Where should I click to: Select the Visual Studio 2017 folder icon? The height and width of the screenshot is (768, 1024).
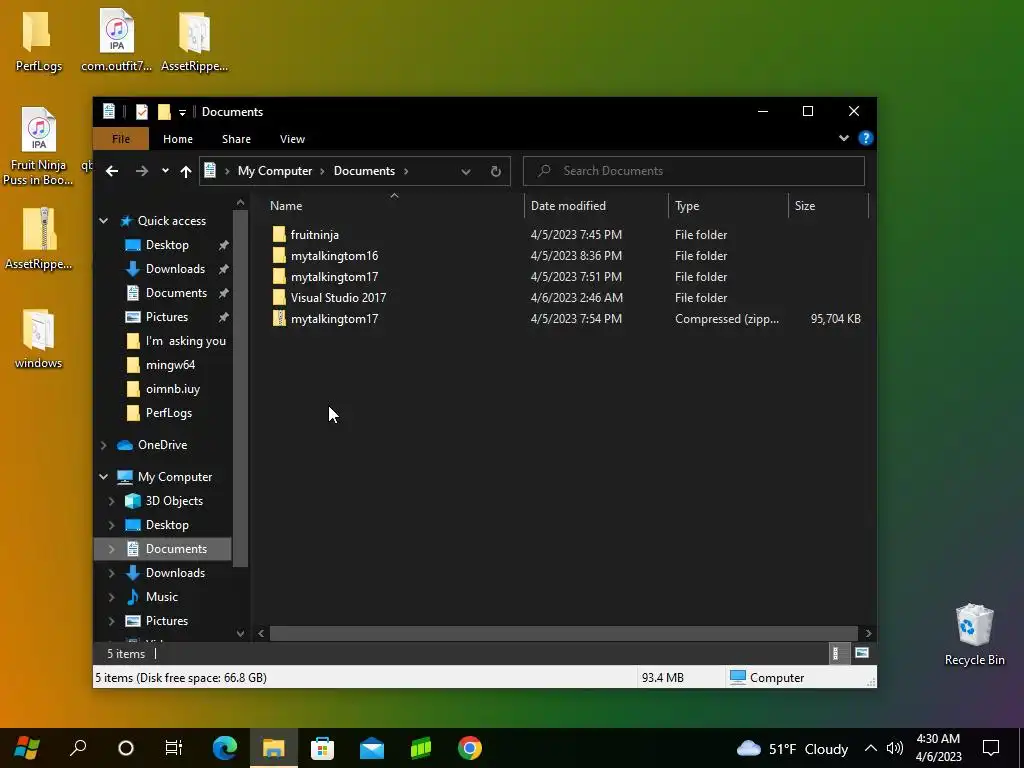(280, 298)
